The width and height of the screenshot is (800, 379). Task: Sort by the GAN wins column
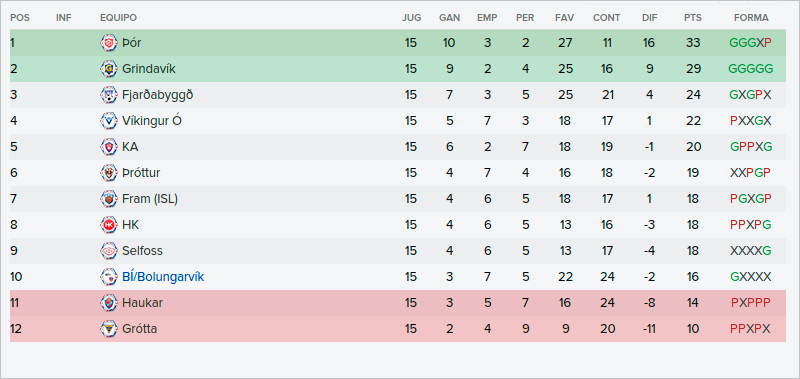tap(449, 18)
